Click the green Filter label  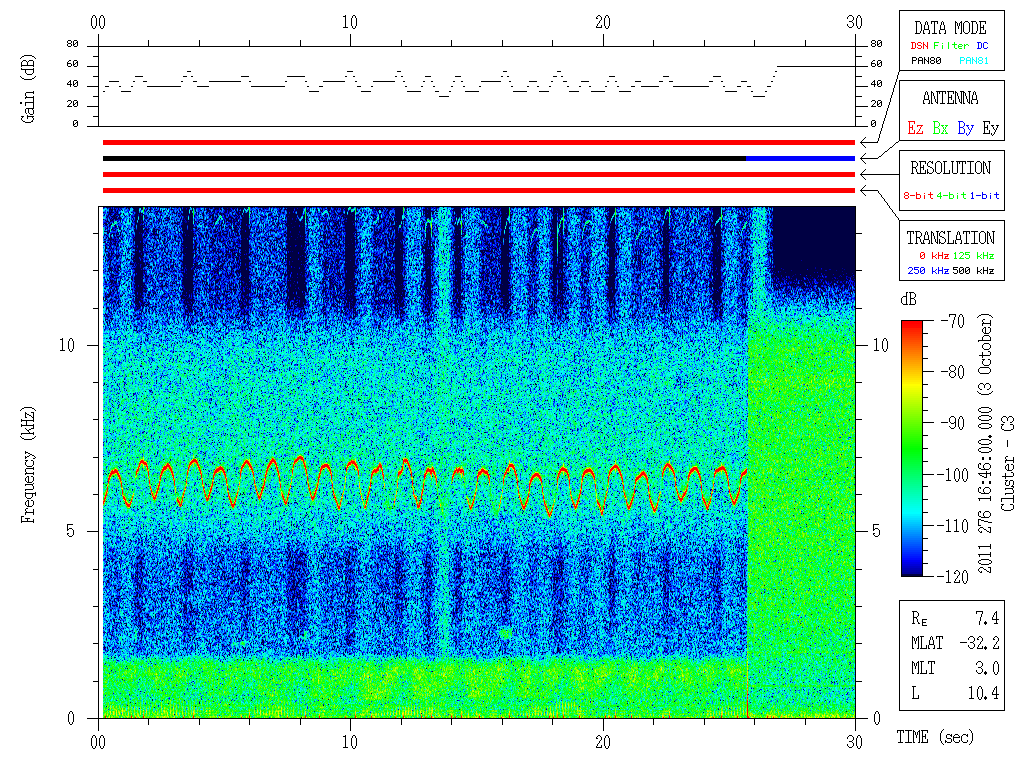[x=951, y=46]
